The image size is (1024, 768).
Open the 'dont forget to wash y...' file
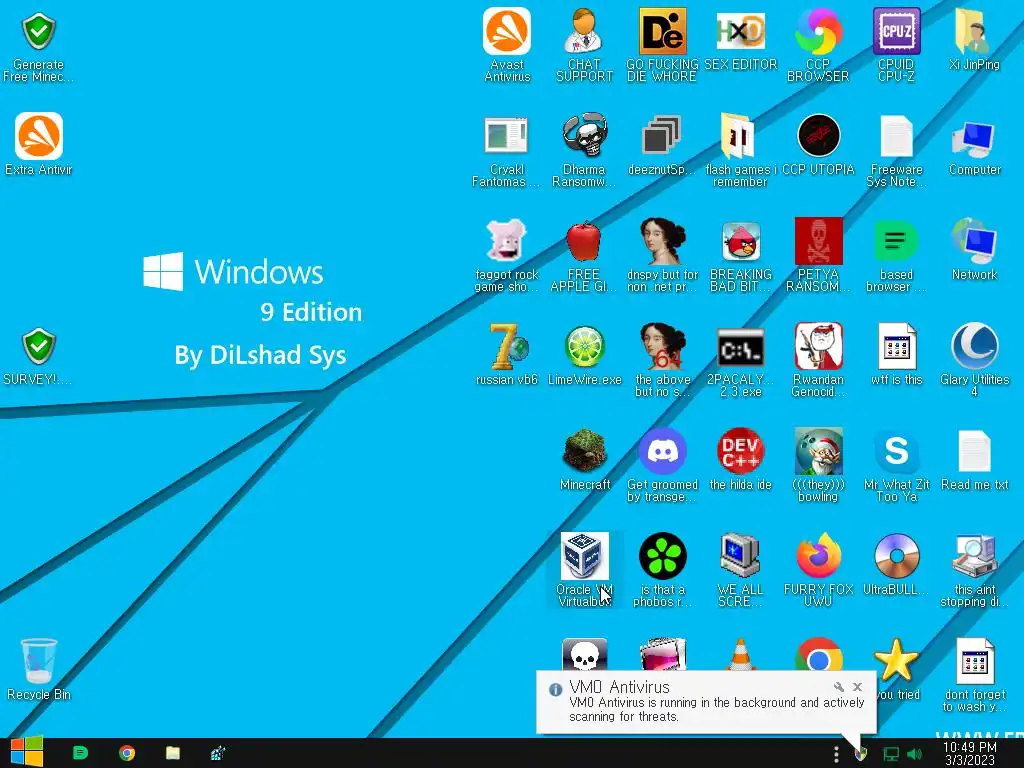[974, 675]
